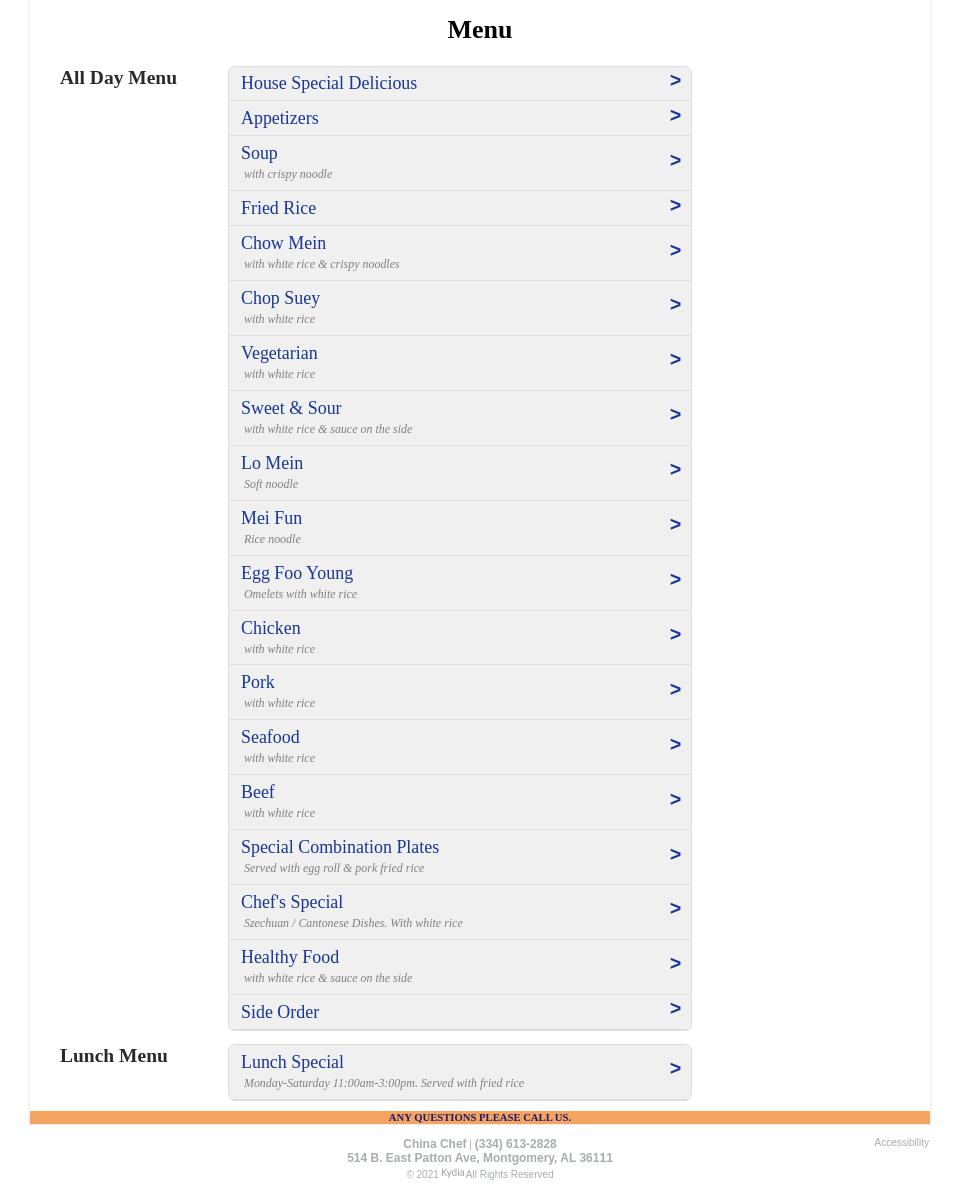
Task: Click the Vegetarian row arrow
Action: coord(675,360)
